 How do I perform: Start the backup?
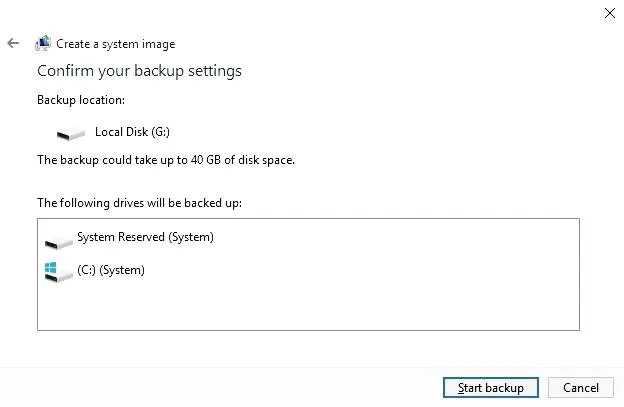point(491,388)
